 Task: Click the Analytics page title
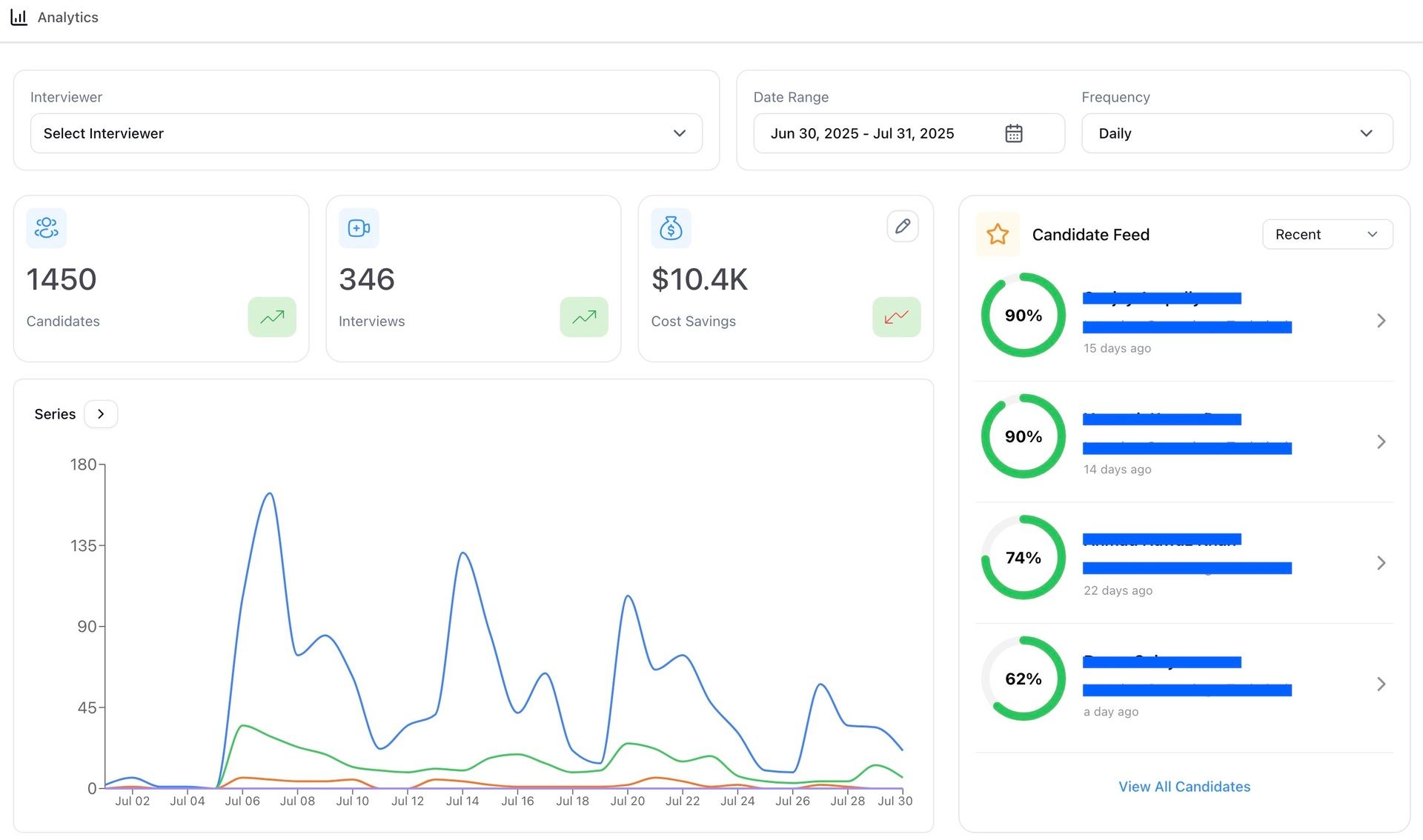67,17
